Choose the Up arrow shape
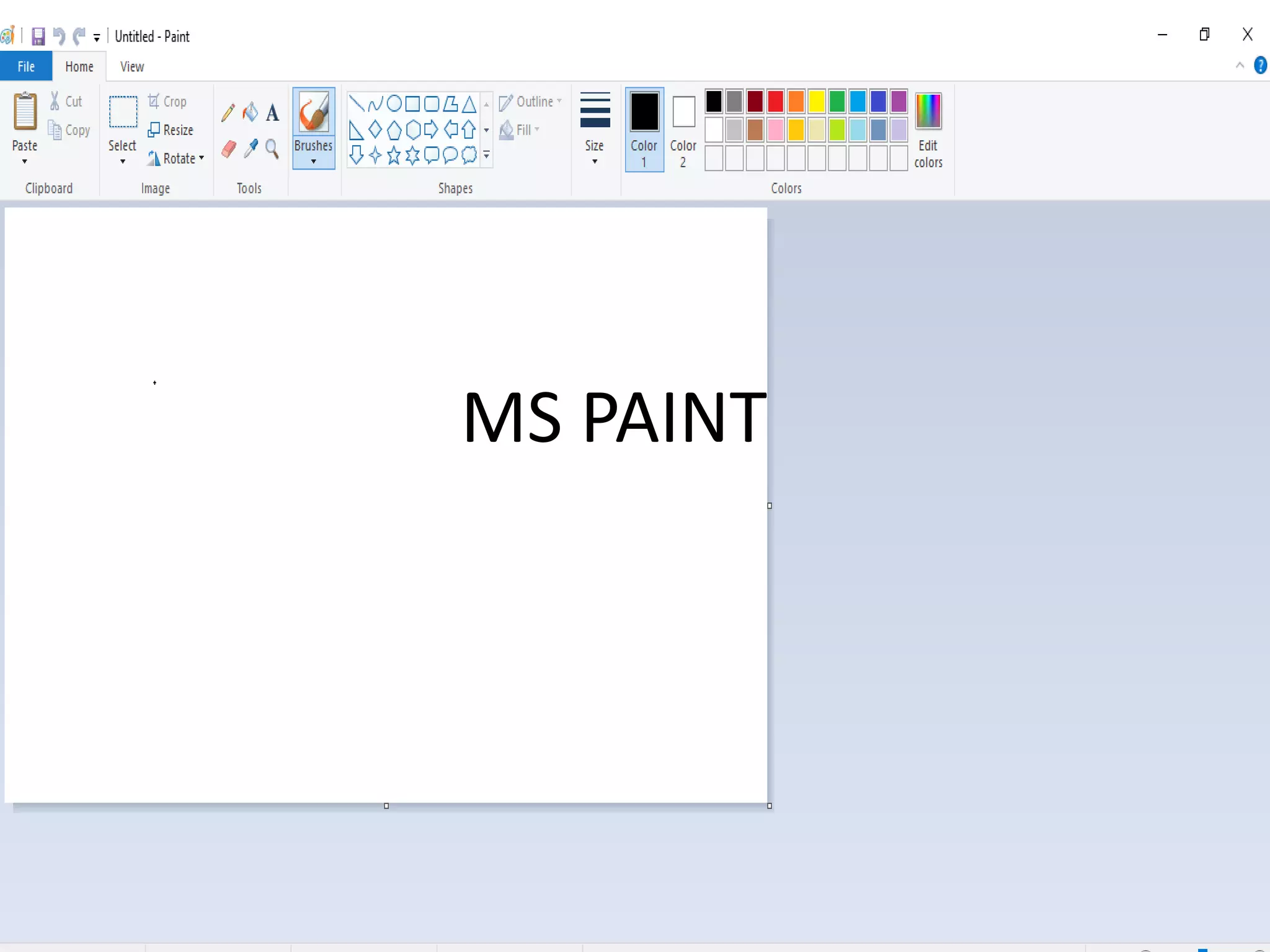The image size is (1270, 952). 469,130
